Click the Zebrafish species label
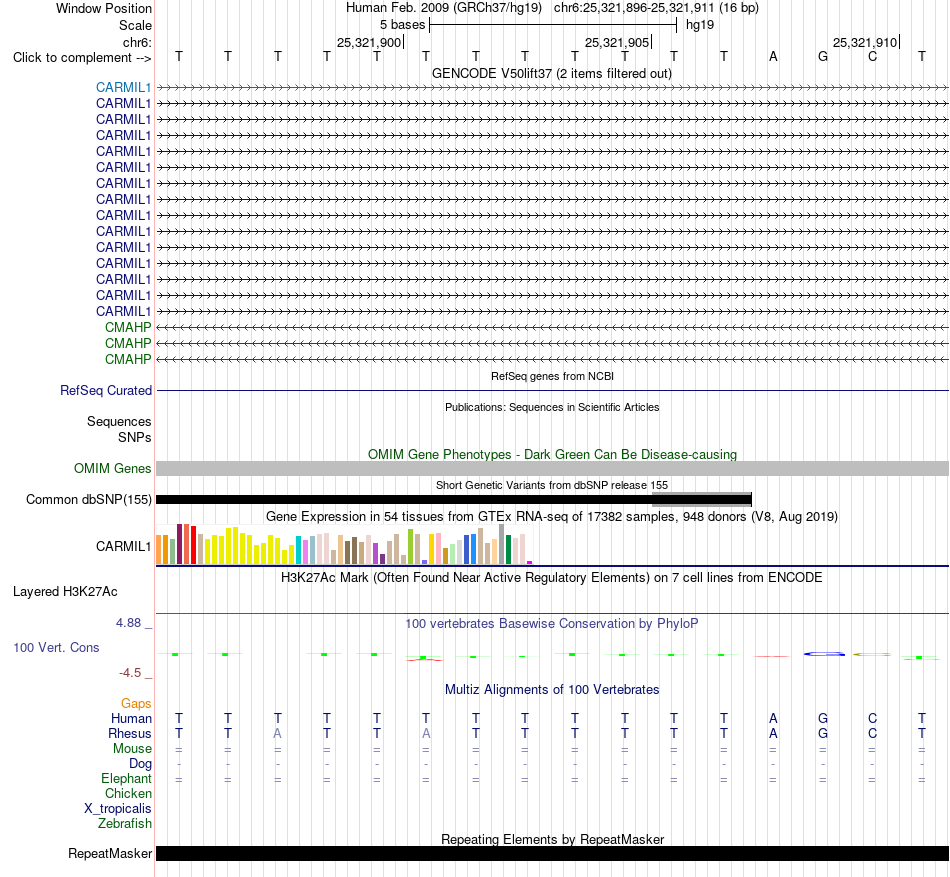Screen dimensions: 950x877 pyautogui.click(x=125, y=824)
